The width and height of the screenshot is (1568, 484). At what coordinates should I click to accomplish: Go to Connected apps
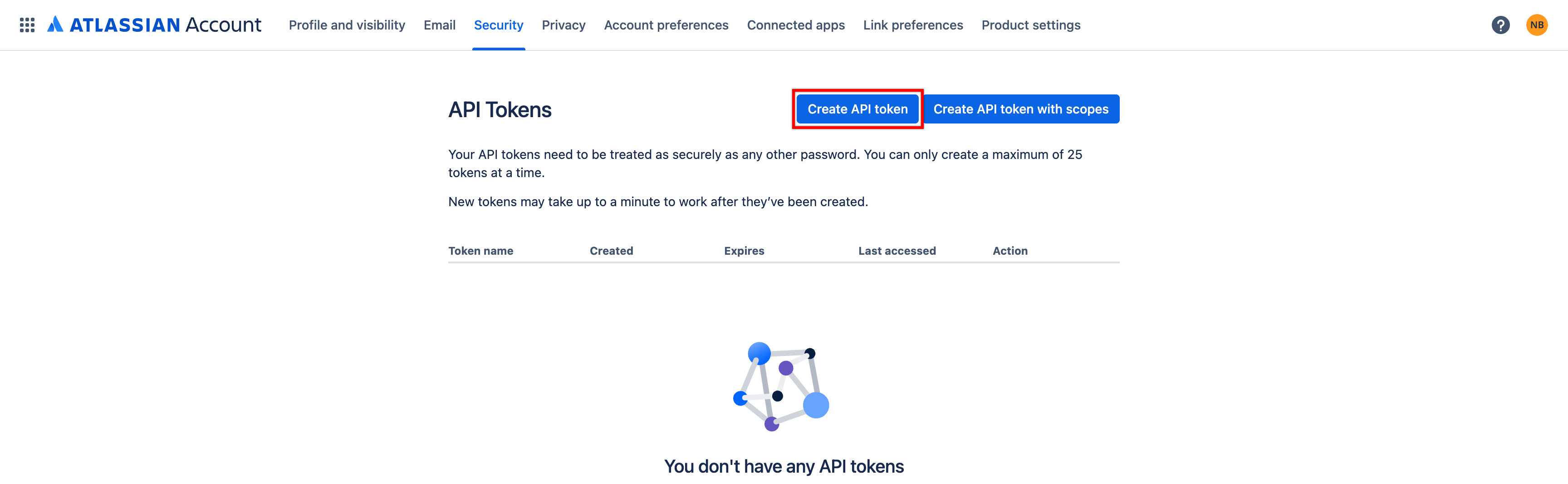pyautogui.click(x=795, y=25)
